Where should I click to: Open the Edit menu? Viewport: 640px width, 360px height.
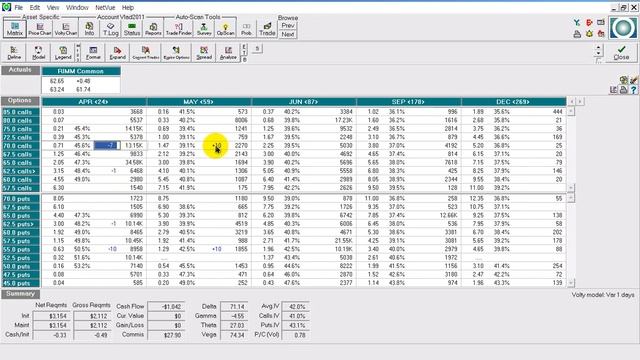click(35, 7)
